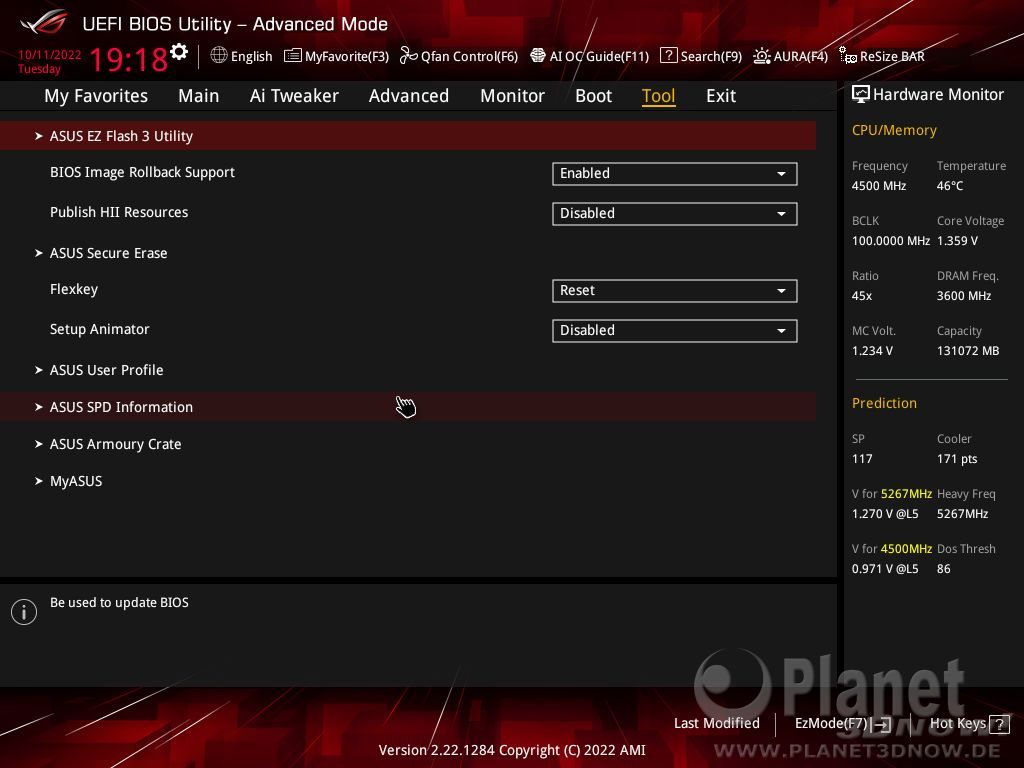
Task: Select the Tool tab
Action: [x=658, y=96]
